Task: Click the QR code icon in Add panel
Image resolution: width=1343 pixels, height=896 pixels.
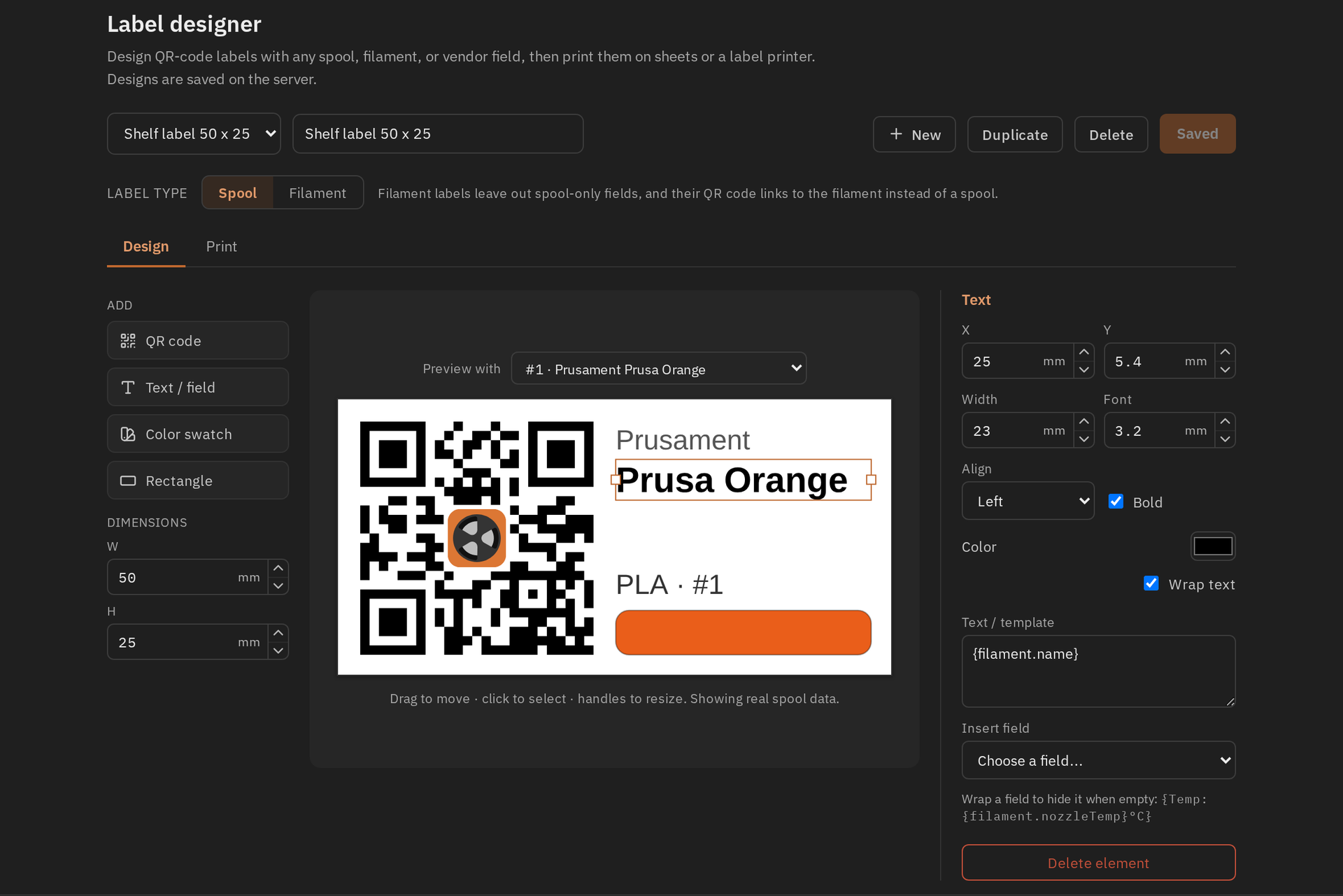Action: 128,341
